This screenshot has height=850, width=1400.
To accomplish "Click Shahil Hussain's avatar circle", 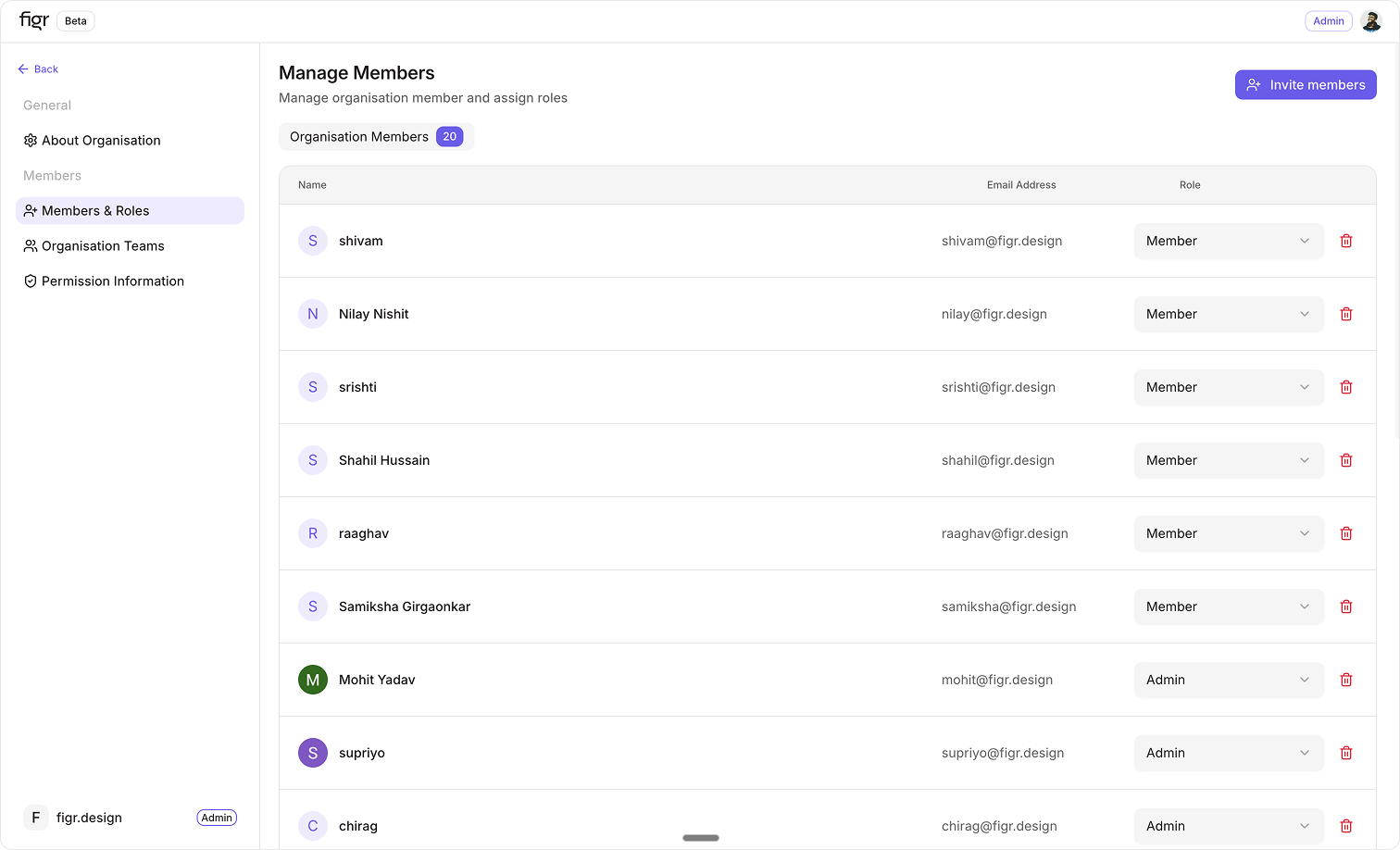I will (x=313, y=460).
